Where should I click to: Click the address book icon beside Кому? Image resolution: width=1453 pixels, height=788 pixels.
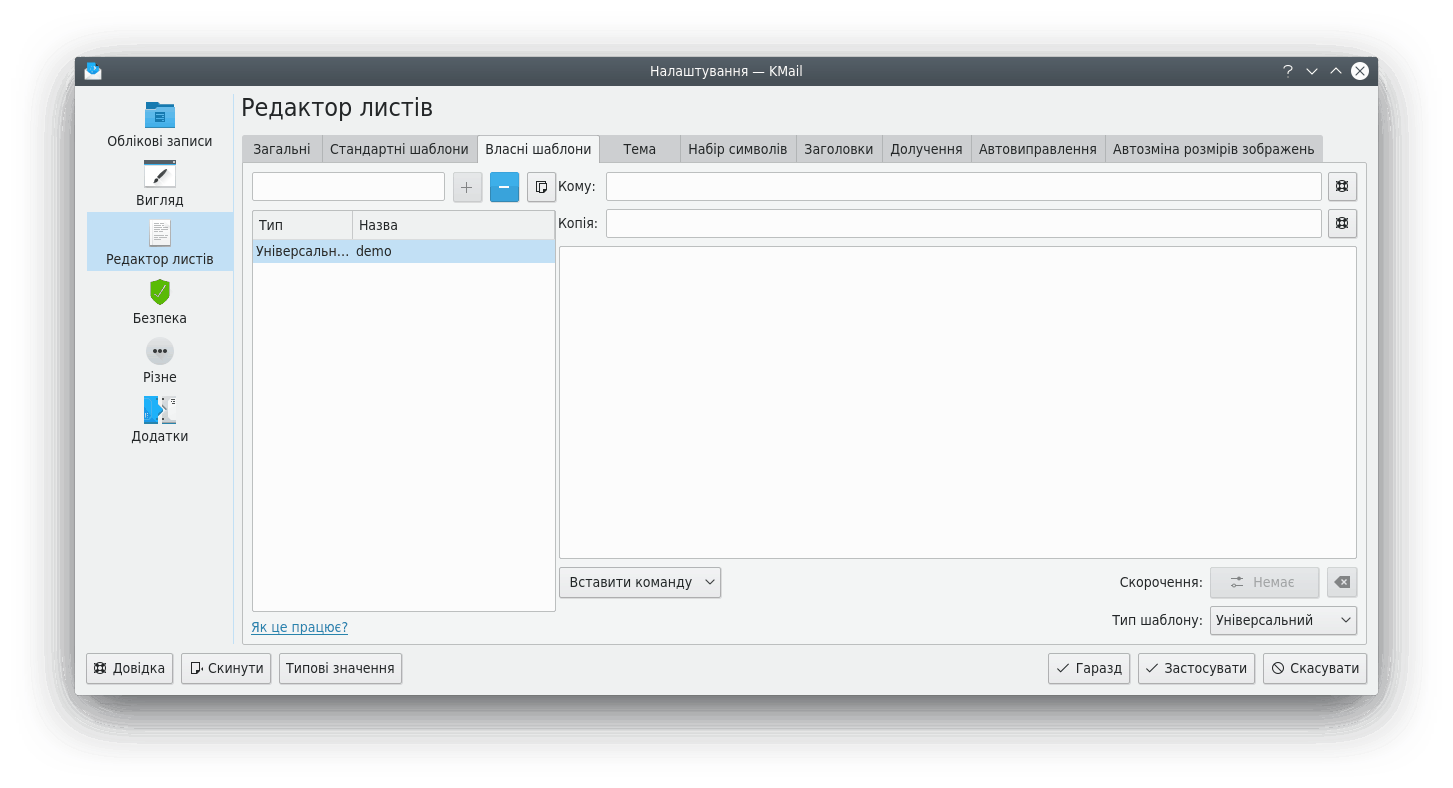click(x=1342, y=187)
